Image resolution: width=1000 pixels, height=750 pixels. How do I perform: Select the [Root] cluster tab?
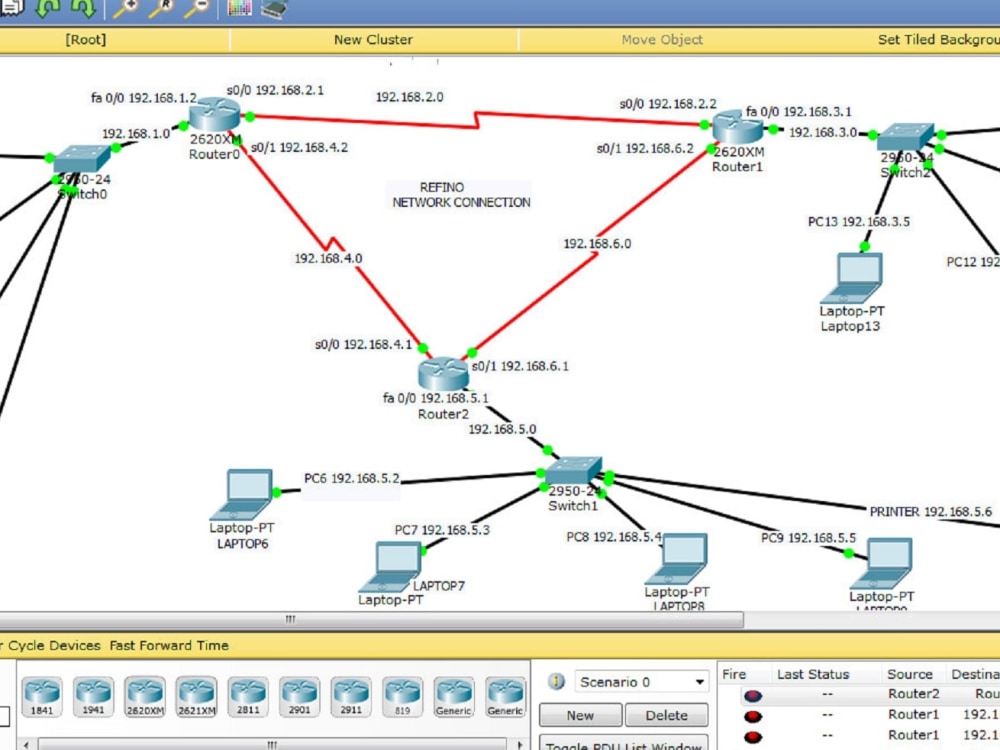coord(85,39)
